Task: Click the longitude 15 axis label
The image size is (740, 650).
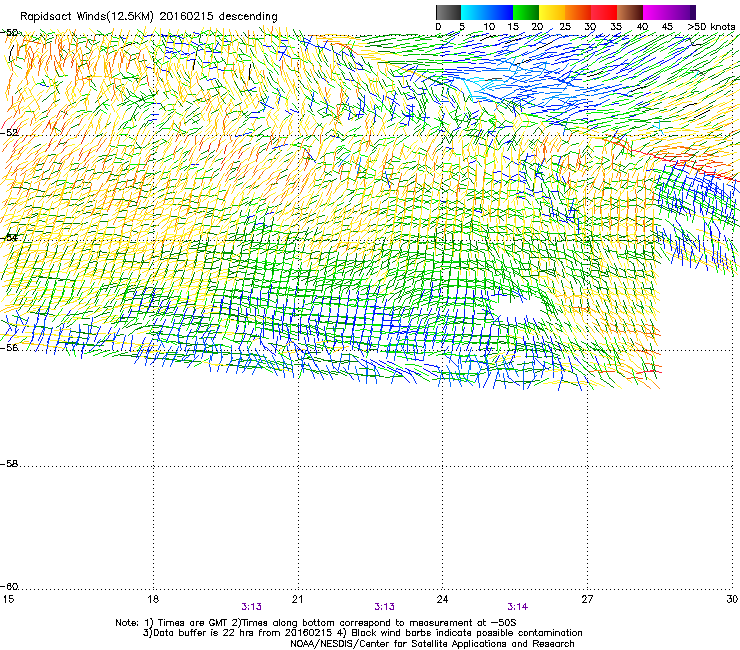Action: pyautogui.click(x=8, y=599)
